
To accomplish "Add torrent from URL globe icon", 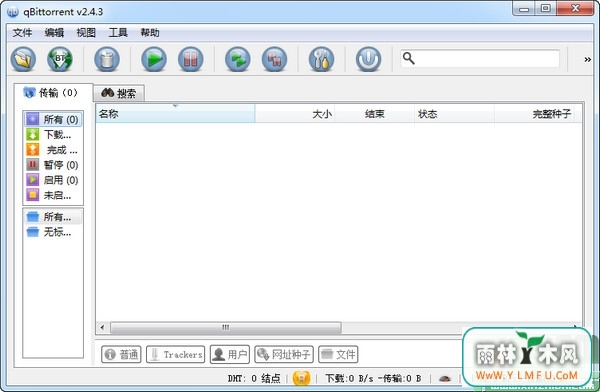I will click(60, 59).
